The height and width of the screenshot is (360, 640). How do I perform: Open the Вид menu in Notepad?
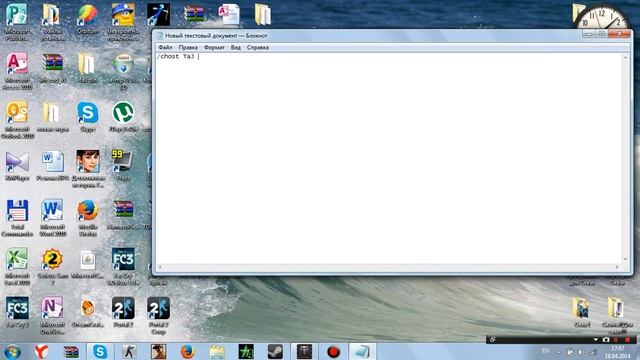coord(236,47)
